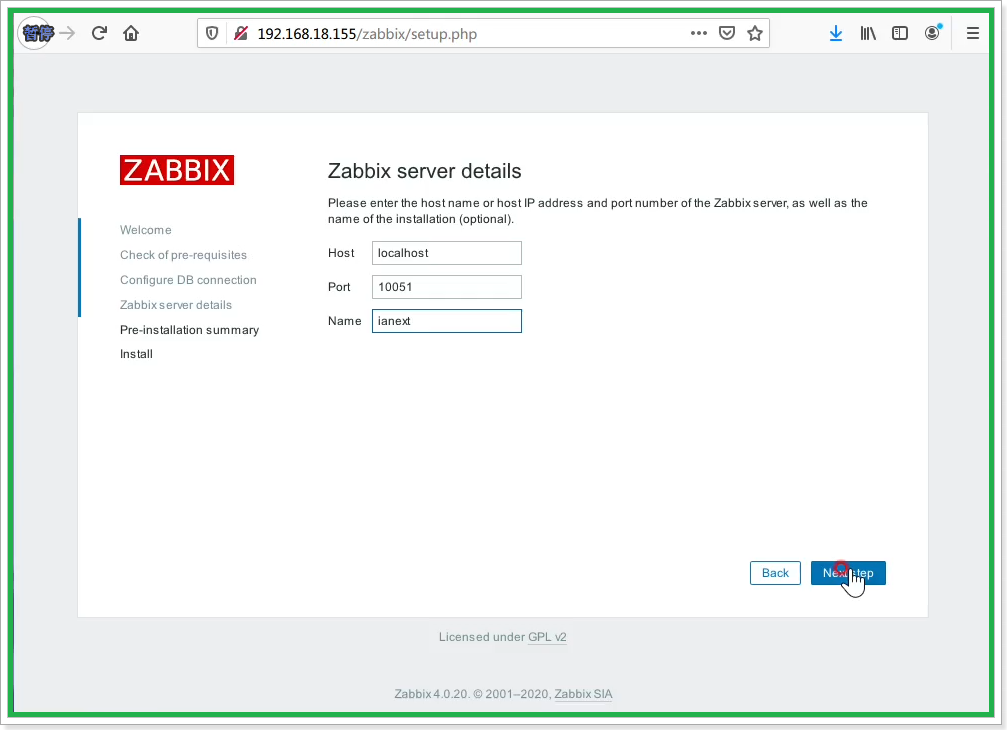1007x730 pixels.
Task: Select Install step in sidebar
Action: [x=136, y=354]
